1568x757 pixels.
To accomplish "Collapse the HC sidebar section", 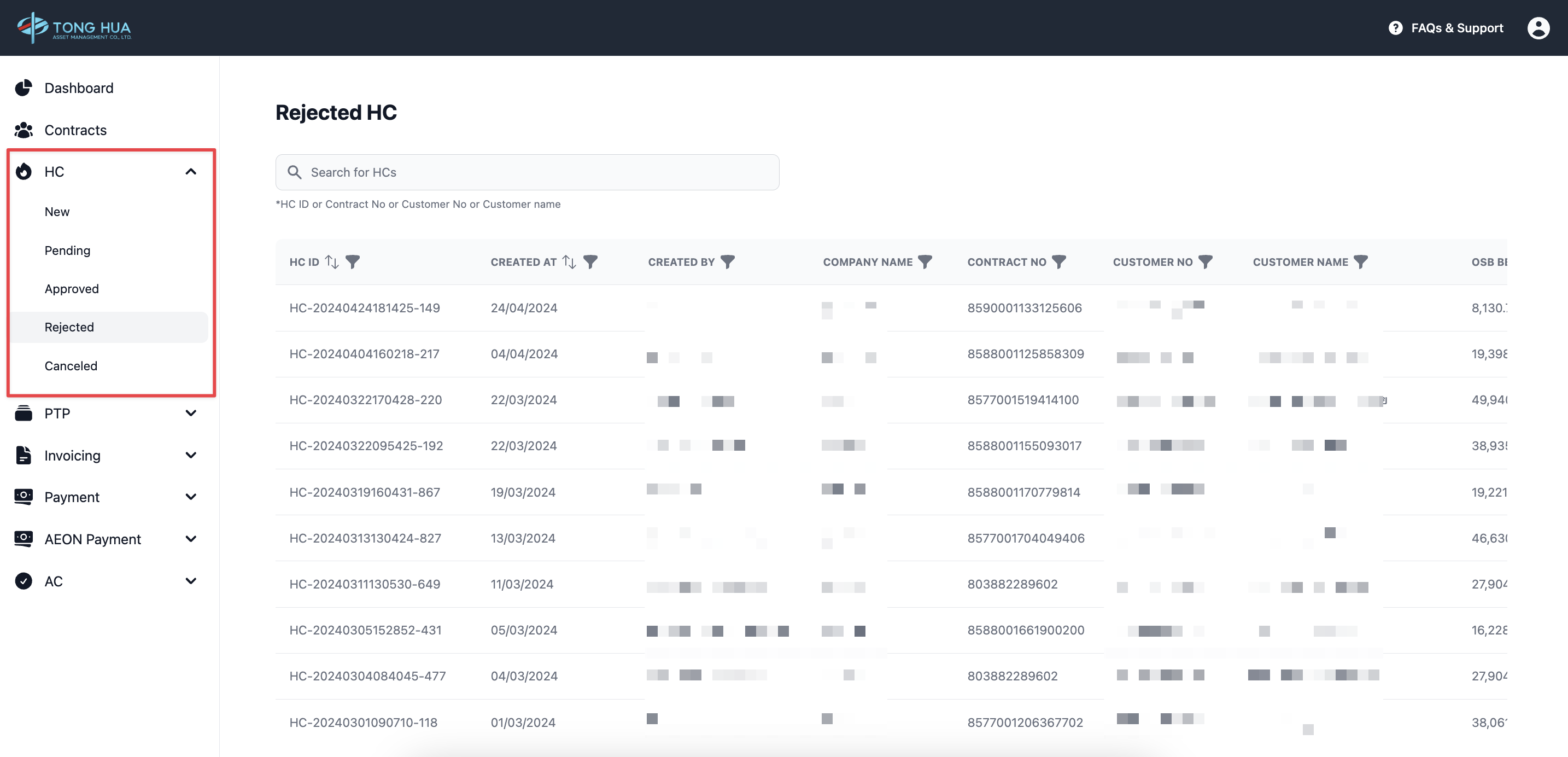I will coord(190,172).
